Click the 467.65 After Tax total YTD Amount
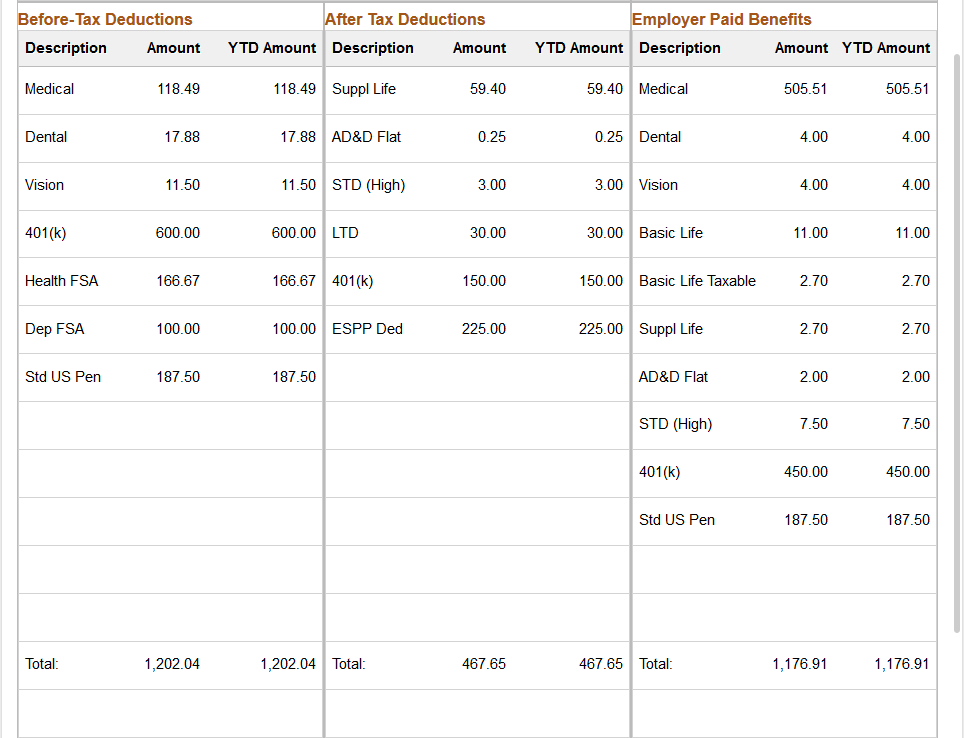 (601, 664)
